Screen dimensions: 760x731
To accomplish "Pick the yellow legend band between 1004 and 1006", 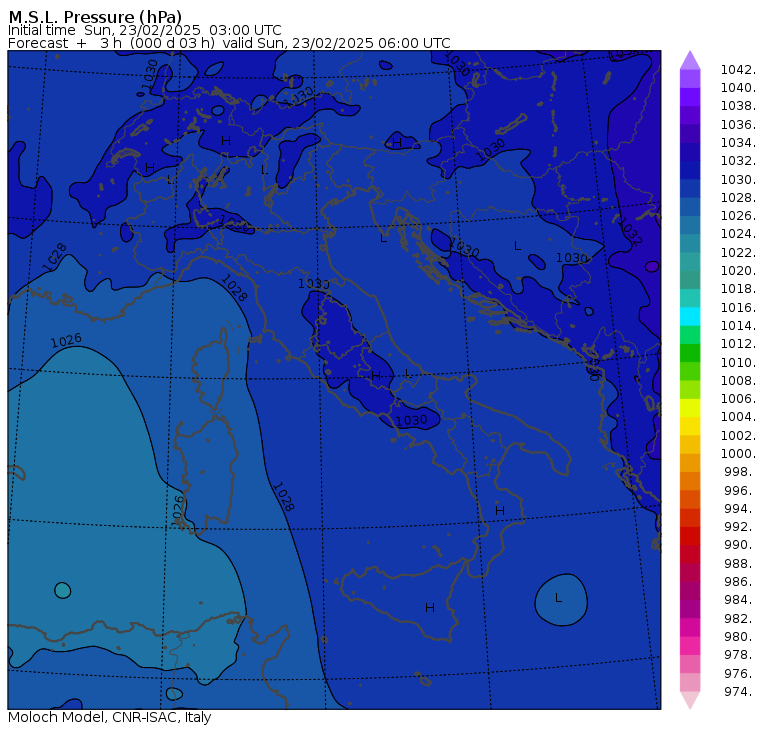I will tap(690, 408).
